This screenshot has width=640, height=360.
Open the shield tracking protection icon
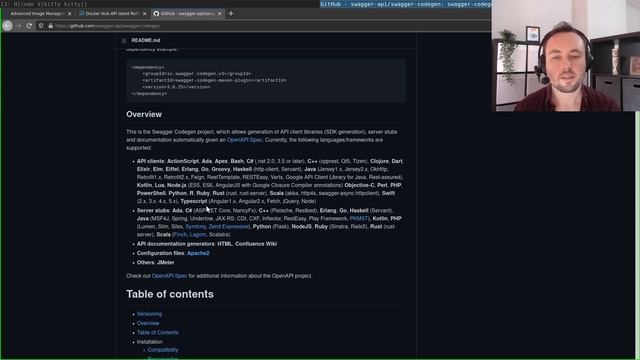click(41, 26)
